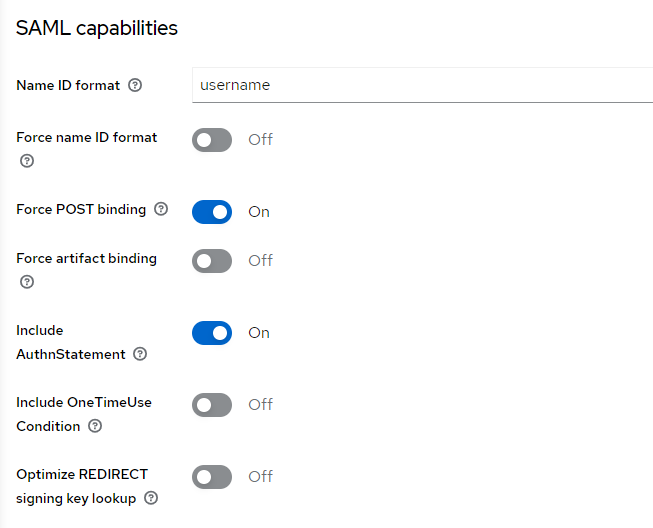Click the Force artifact binding label
Image resolution: width=653 pixels, height=528 pixels.
86,258
